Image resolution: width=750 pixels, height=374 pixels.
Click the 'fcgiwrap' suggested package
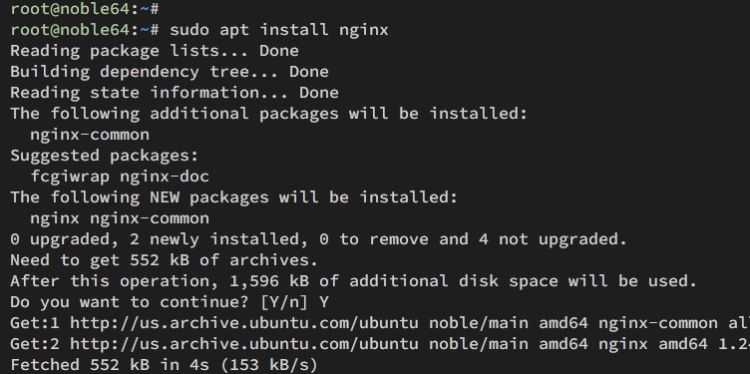[70, 177]
